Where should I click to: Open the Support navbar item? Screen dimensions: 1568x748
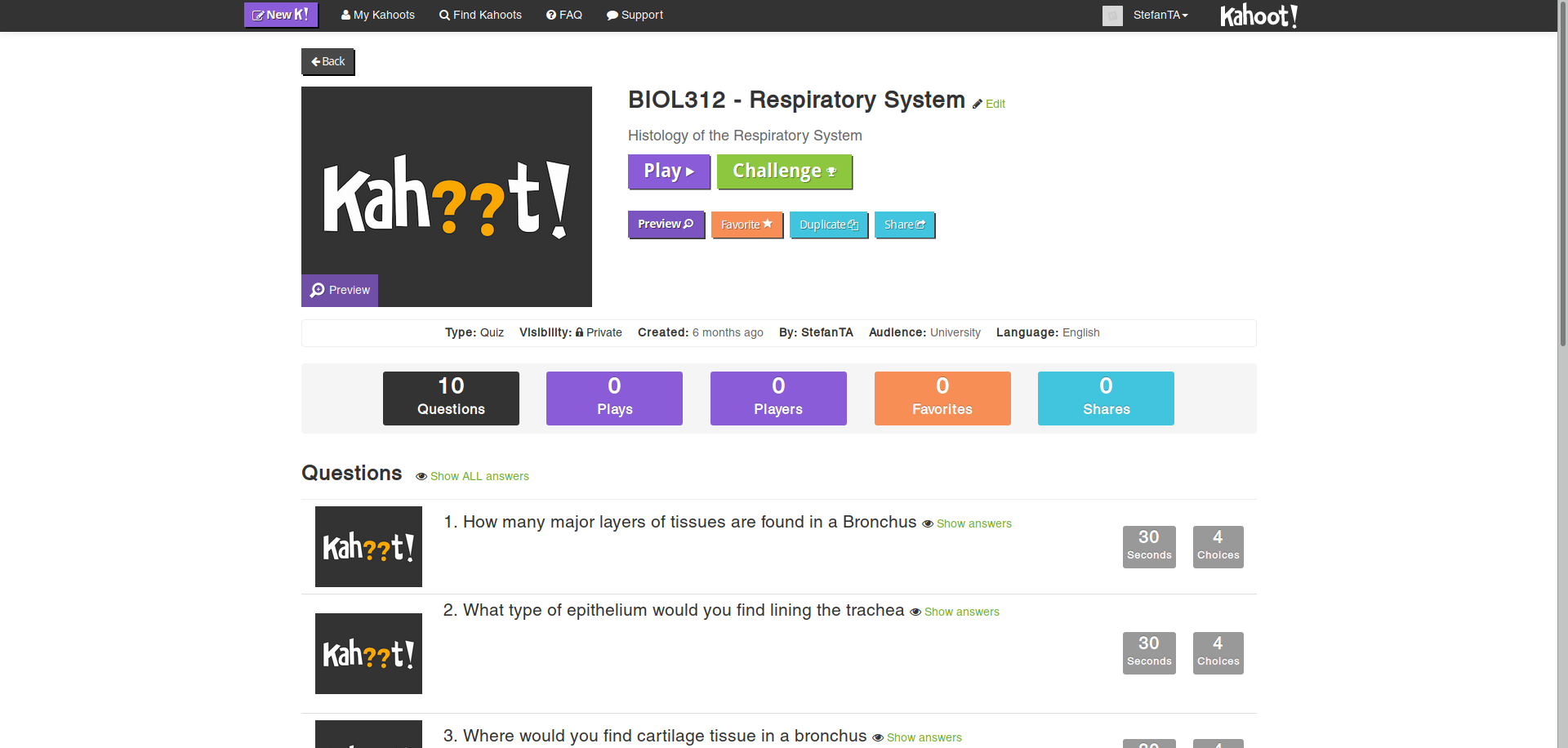coord(635,15)
